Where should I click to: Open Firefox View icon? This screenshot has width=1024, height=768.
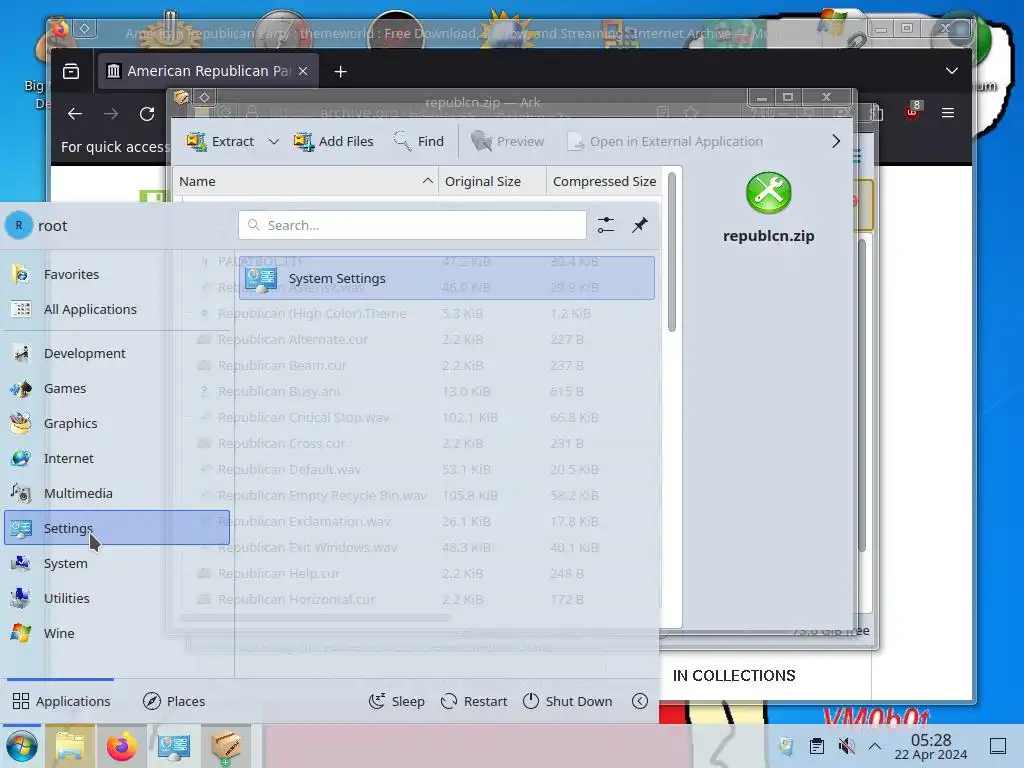[71, 71]
